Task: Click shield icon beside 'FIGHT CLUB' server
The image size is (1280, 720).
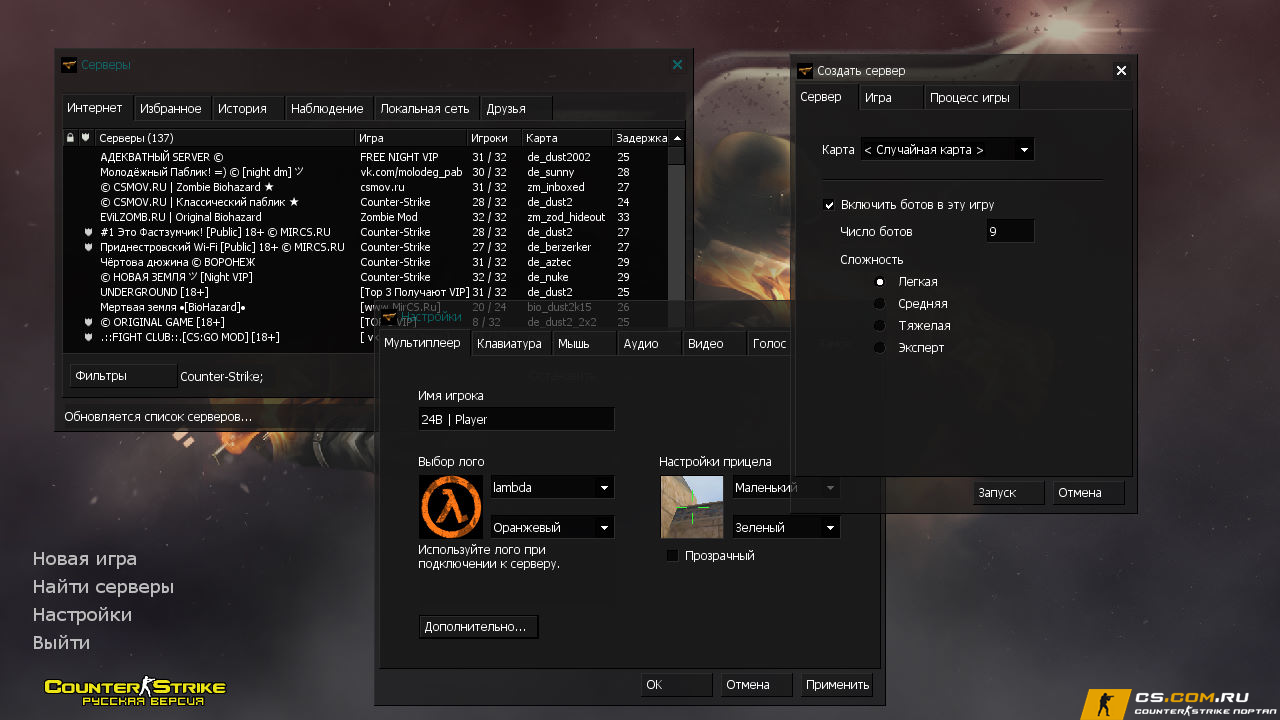Action: coord(88,337)
